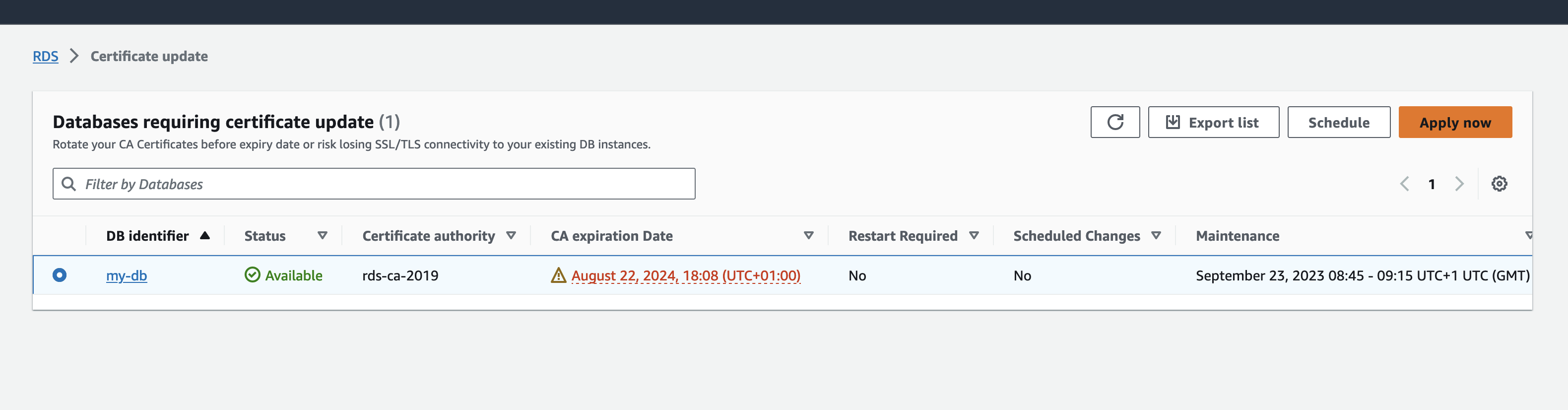Click the Export list button
1568x410 pixels.
[x=1213, y=123]
